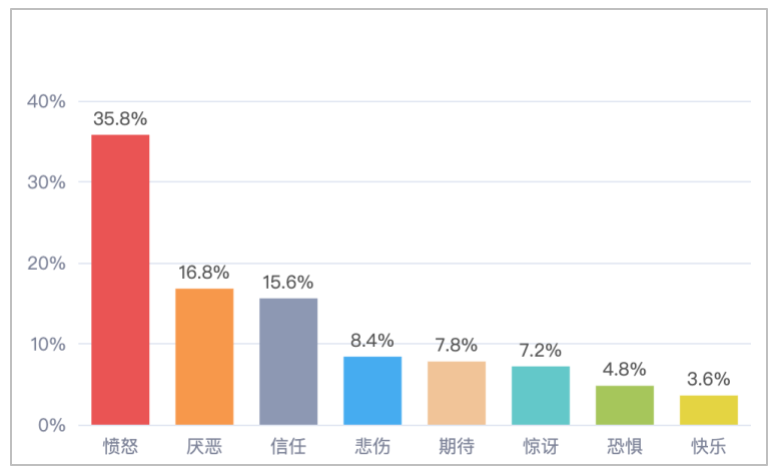
Task: Select the 信任 axis category label
Action: coord(288,445)
